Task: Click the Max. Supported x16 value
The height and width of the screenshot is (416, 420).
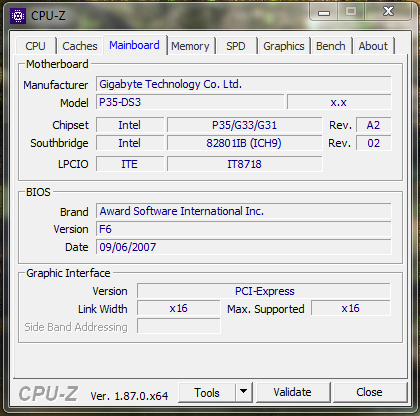Action: point(351,308)
